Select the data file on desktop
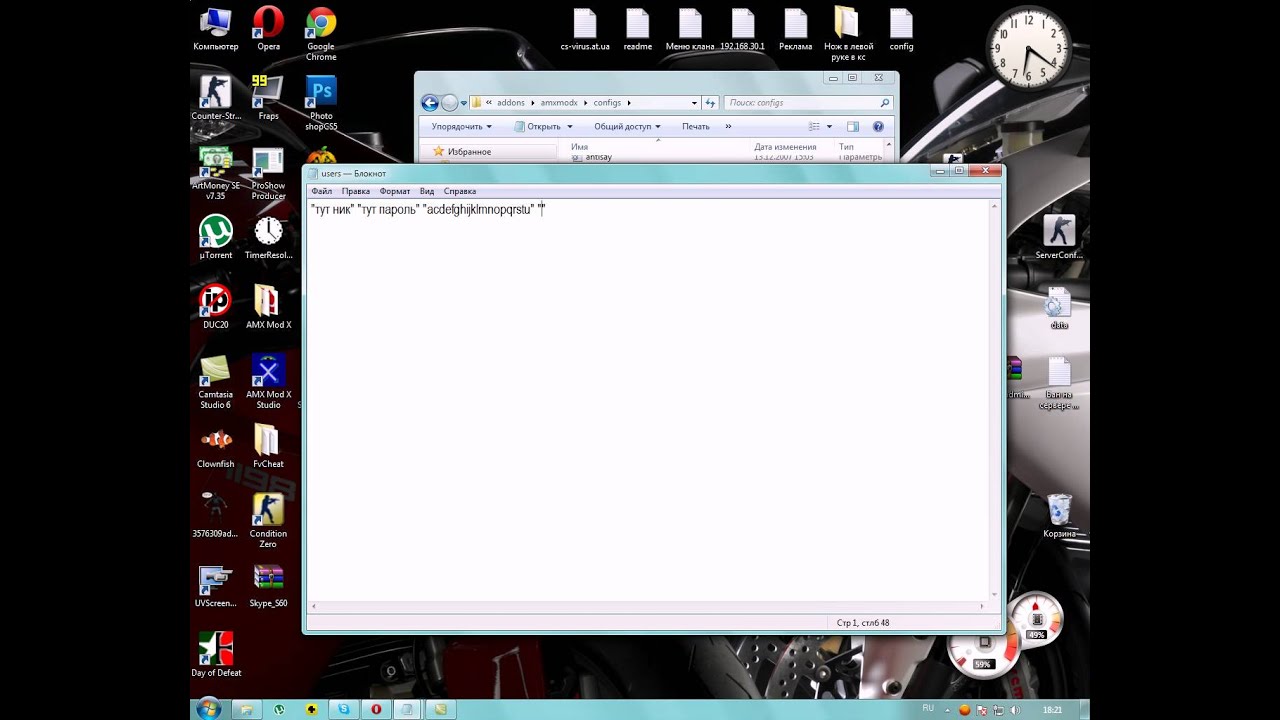The height and width of the screenshot is (720, 1280). (x=1059, y=307)
